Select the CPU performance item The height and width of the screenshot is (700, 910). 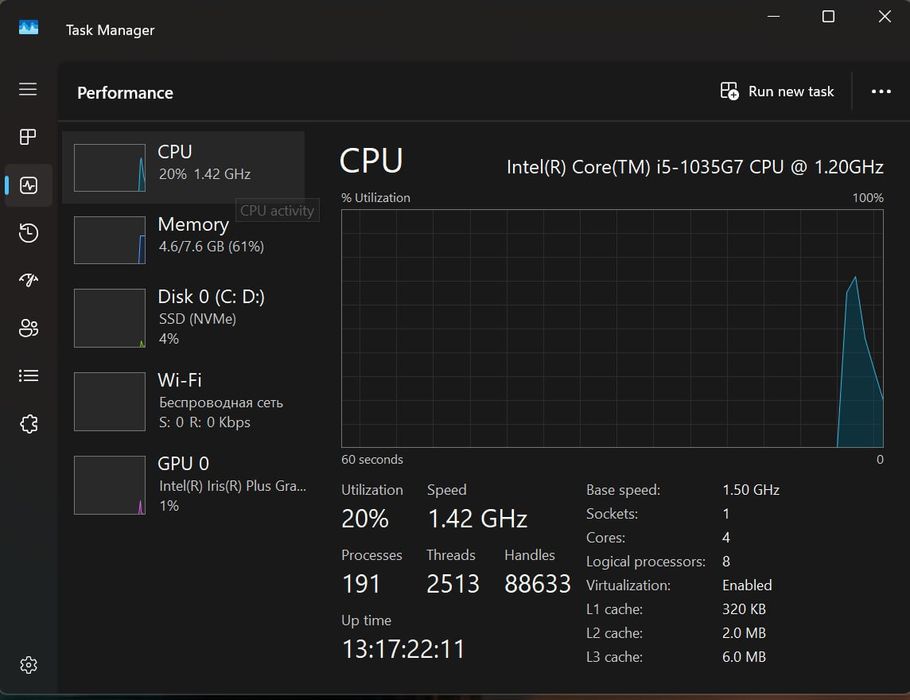tap(184, 167)
